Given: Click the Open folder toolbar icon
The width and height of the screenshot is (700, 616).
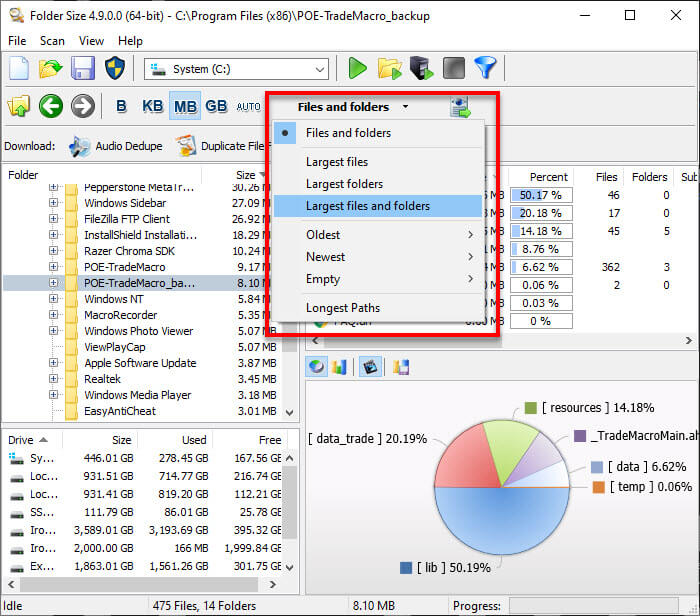Looking at the screenshot, I should pyautogui.click(x=50, y=68).
